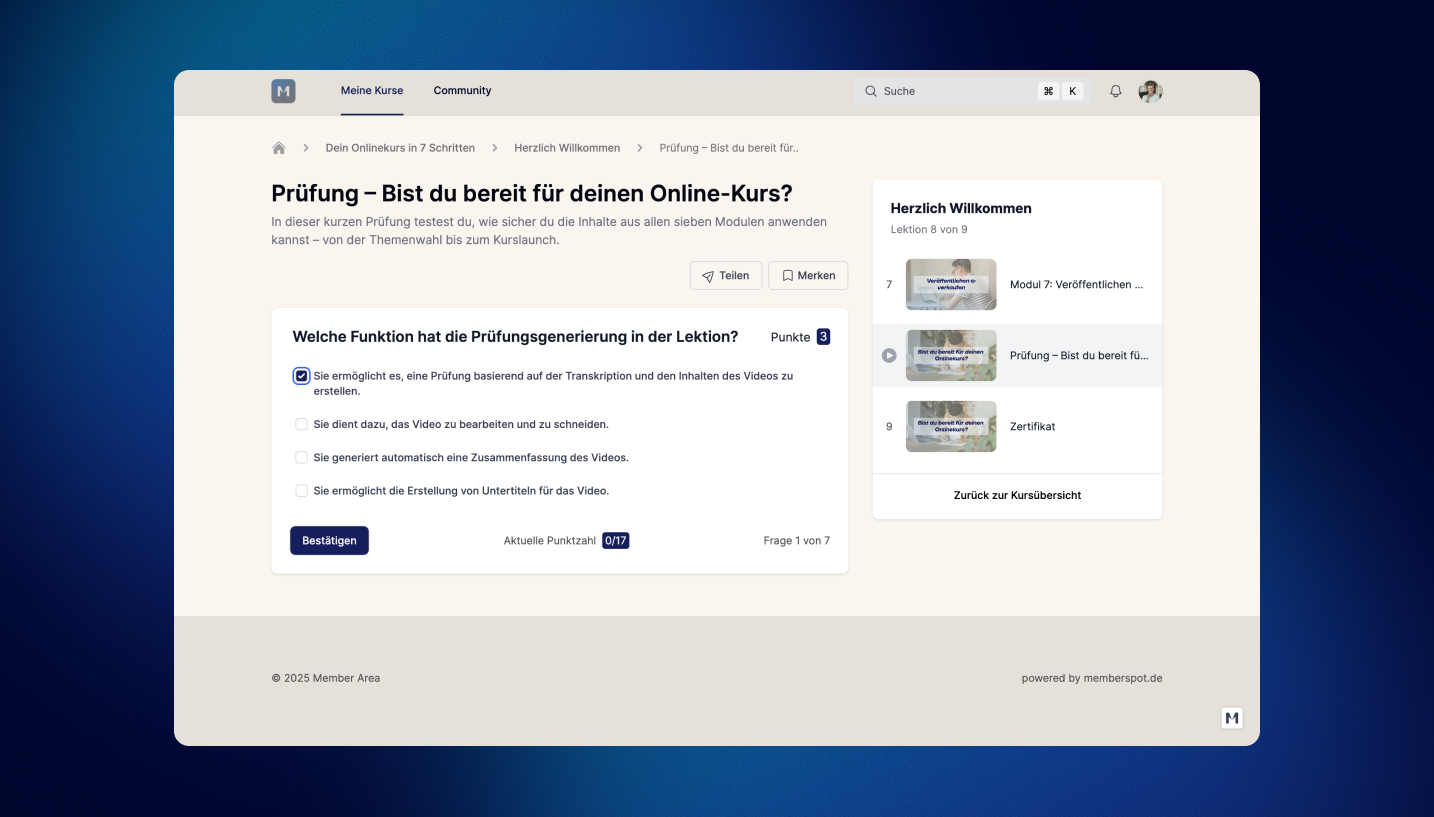The image size is (1434, 817).
Task: Open the Zertifikat lesson
Action: (1032, 427)
